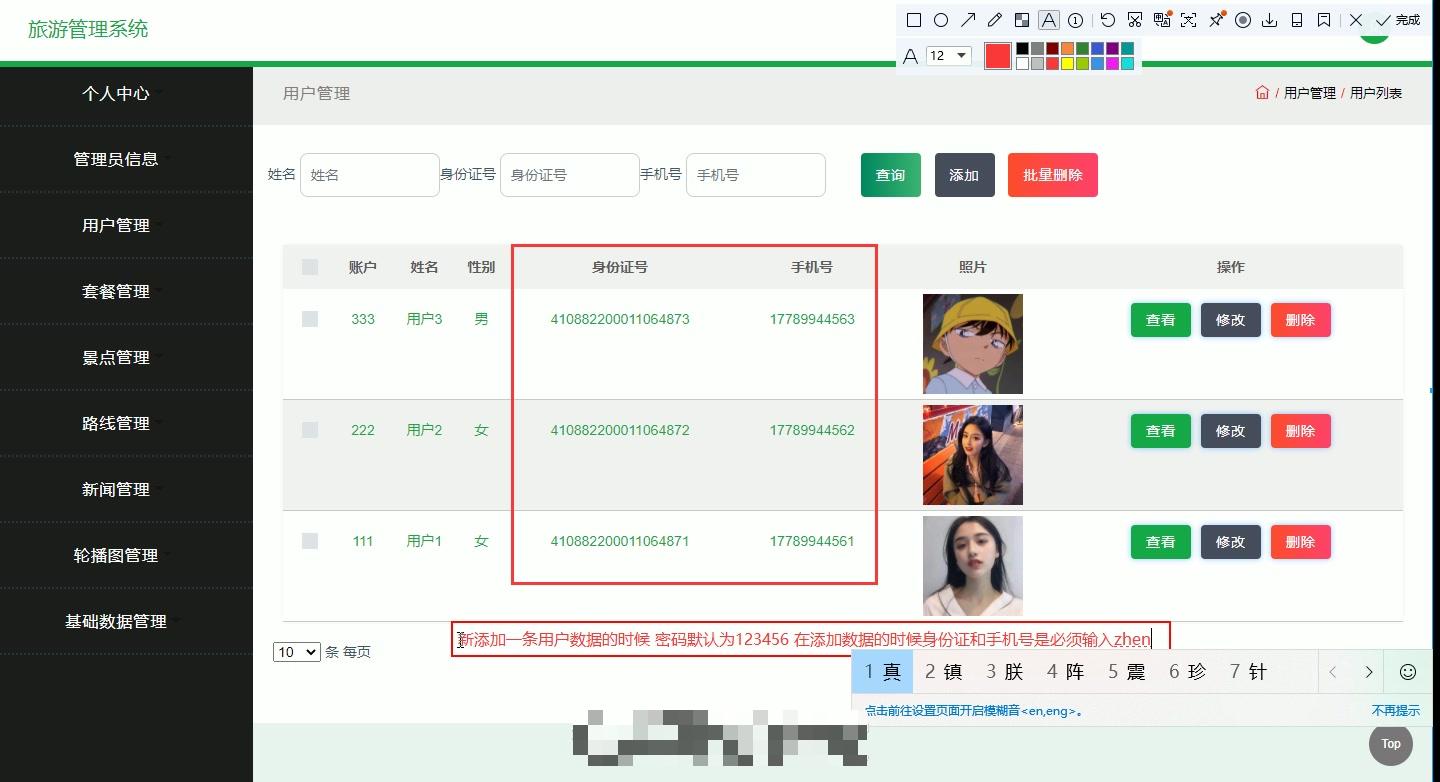This screenshot has height=782, width=1440.
Task: Open the rows-per-page dropdown showing 10
Action: coord(296,651)
